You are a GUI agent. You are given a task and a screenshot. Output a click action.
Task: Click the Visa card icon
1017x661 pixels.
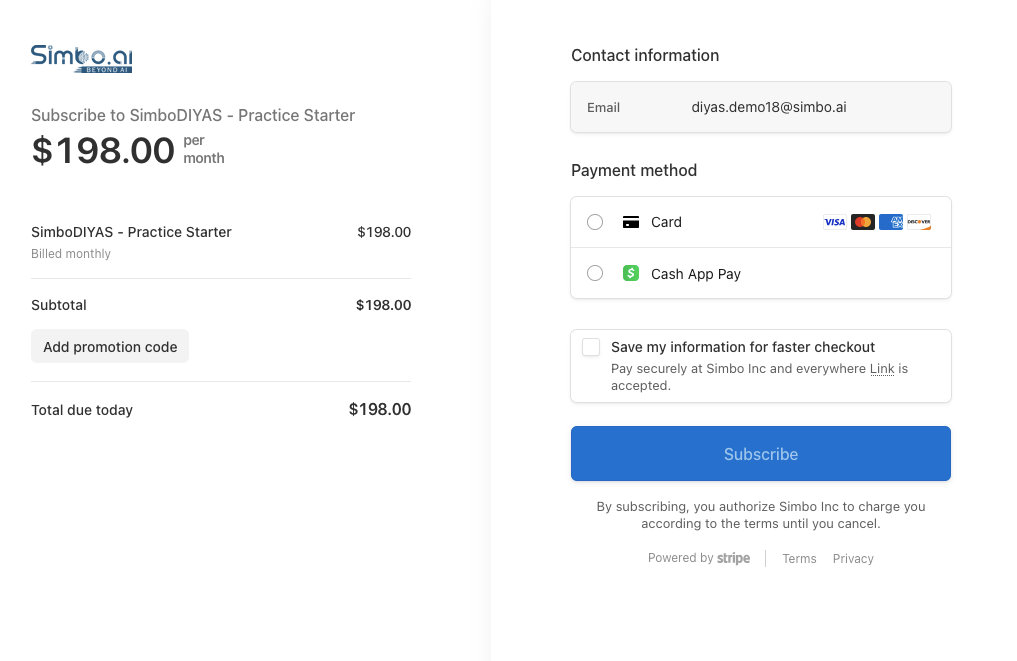tap(834, 222)
